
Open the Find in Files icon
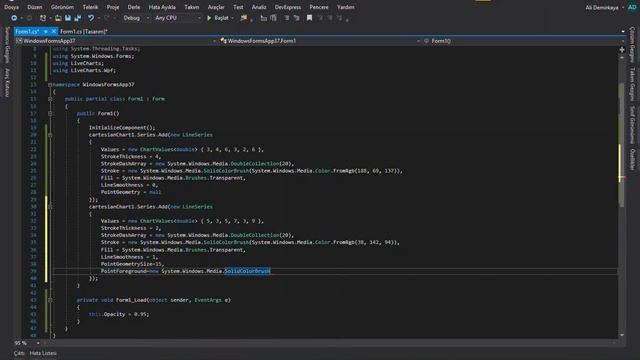tap(244, 18)
